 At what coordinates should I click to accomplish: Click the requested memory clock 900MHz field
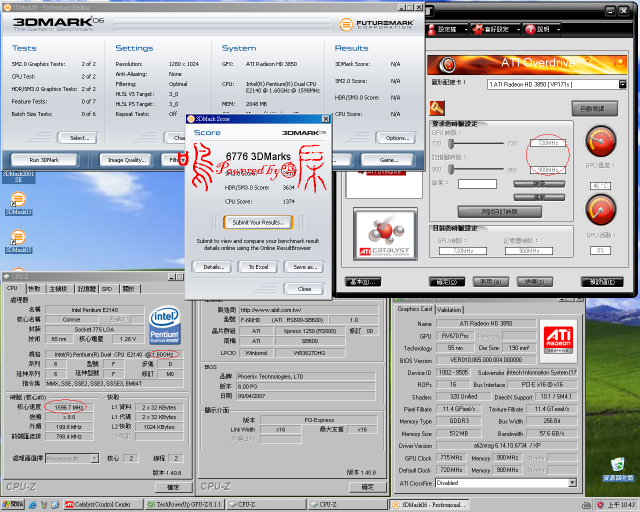point(548,169)
